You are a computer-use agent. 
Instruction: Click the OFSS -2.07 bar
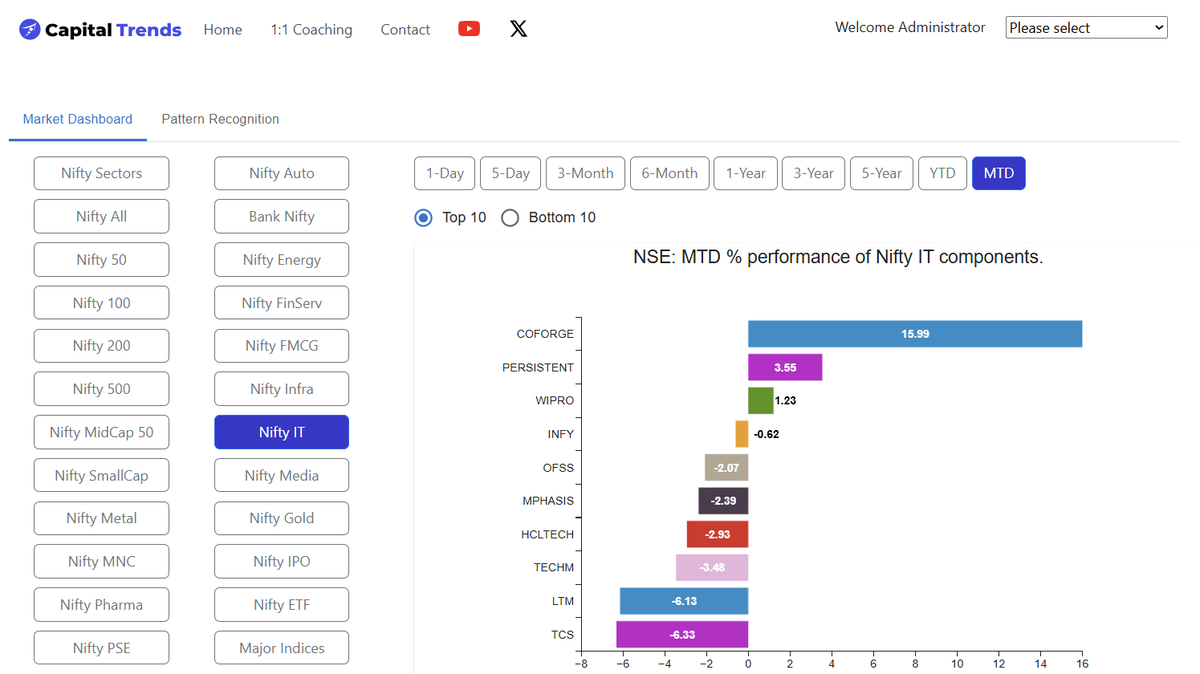point(727,468)
